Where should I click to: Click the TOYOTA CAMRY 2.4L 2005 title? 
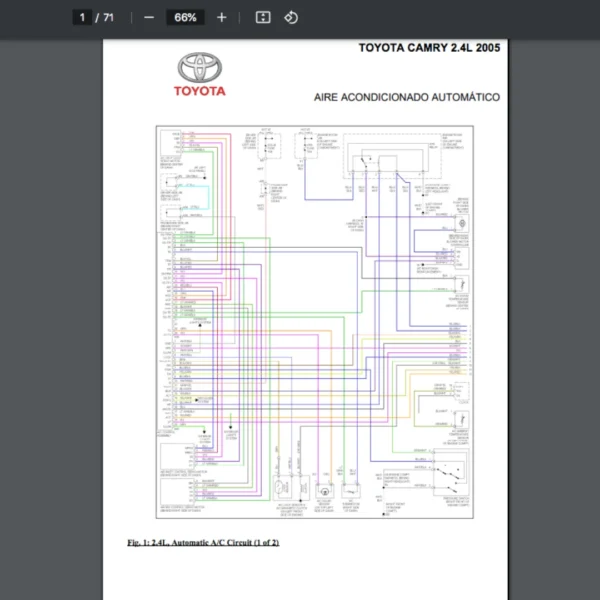[x=429, y=47]
